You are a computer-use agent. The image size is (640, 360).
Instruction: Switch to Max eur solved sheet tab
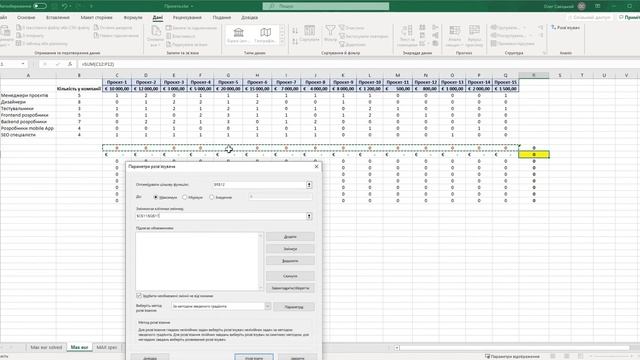46,347
